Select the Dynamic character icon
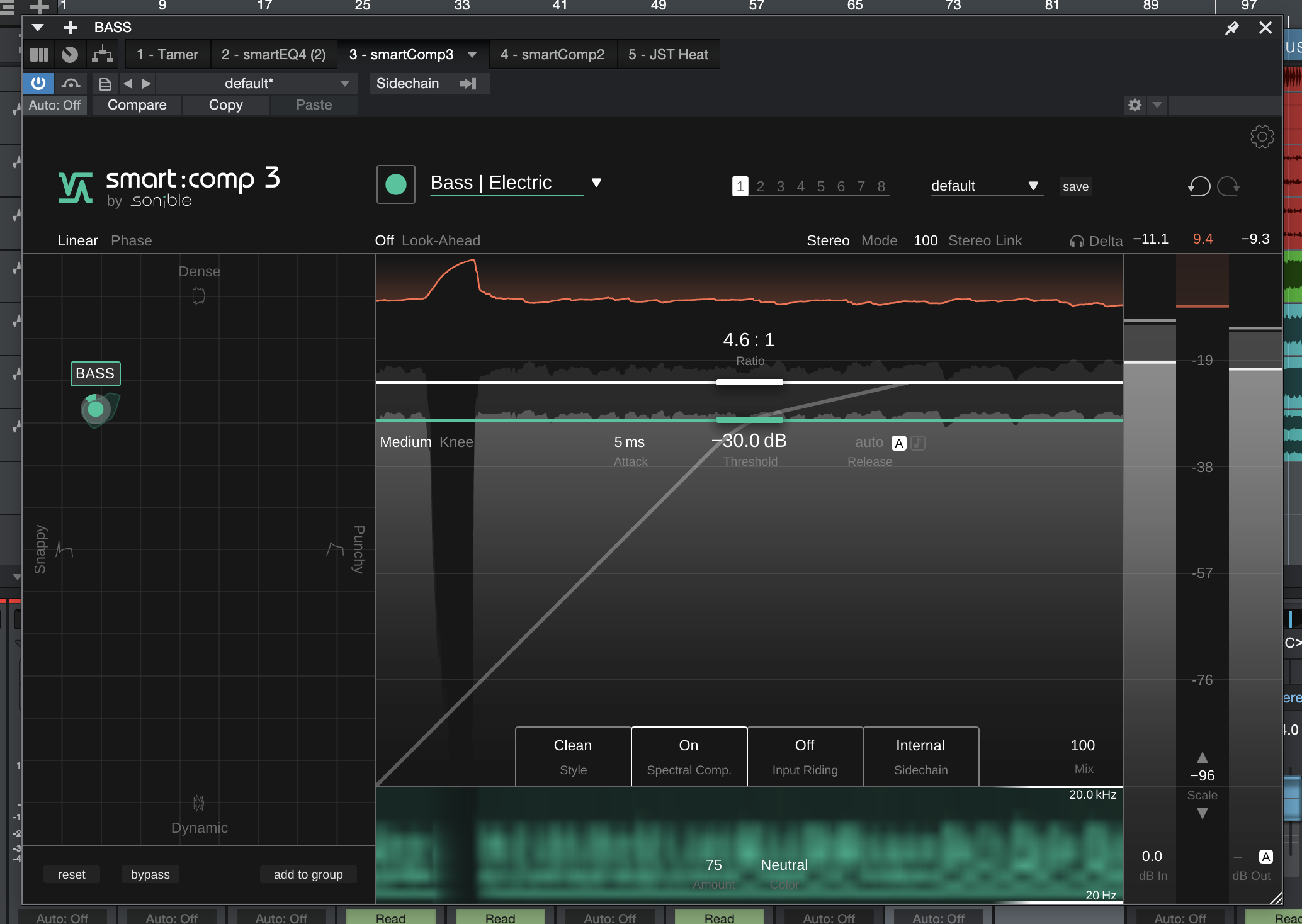 (x=199, y=803)
